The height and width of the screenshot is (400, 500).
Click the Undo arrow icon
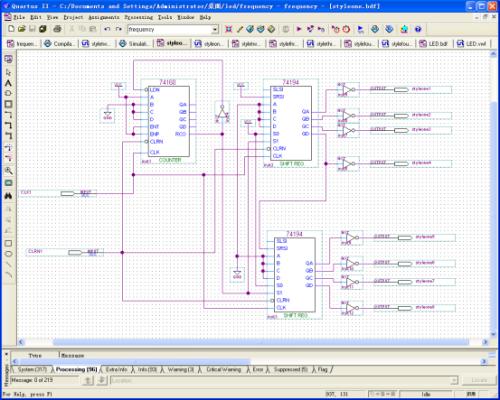(107, 29)
